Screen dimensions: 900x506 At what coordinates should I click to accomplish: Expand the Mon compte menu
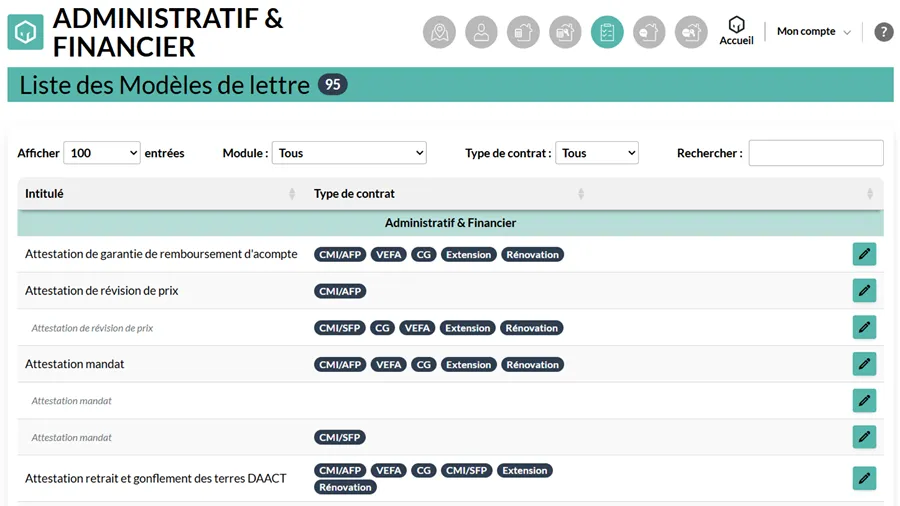pyautogui.click(x=813, y=32)
